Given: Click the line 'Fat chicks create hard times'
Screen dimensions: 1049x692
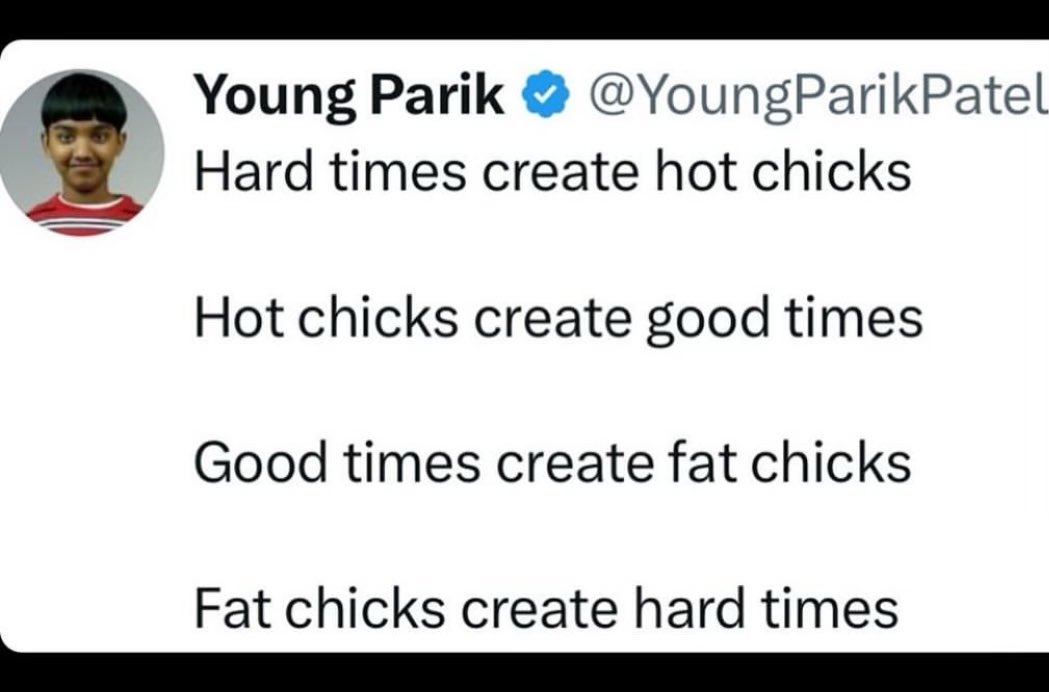Looking at the screenshot, I should [546, 608].
